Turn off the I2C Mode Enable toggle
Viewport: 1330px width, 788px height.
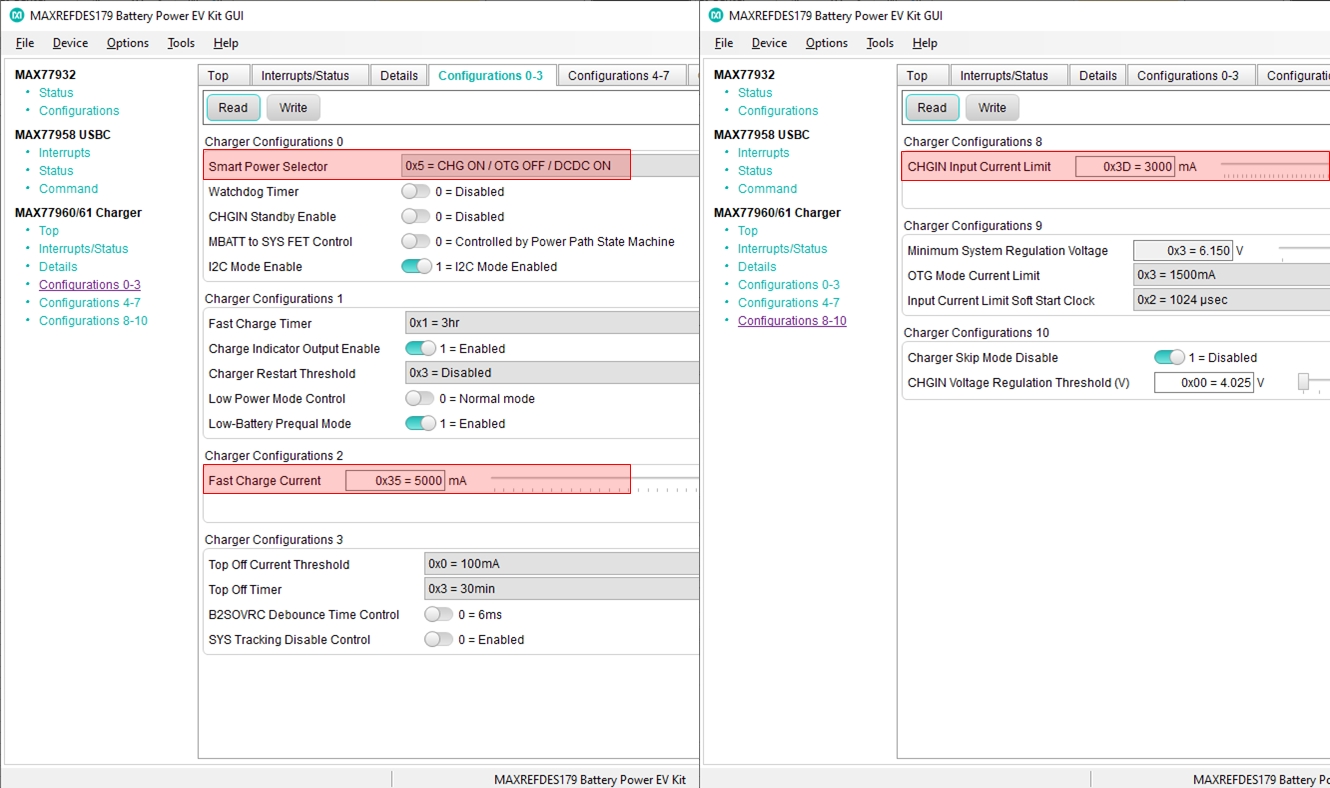(416, 267)
